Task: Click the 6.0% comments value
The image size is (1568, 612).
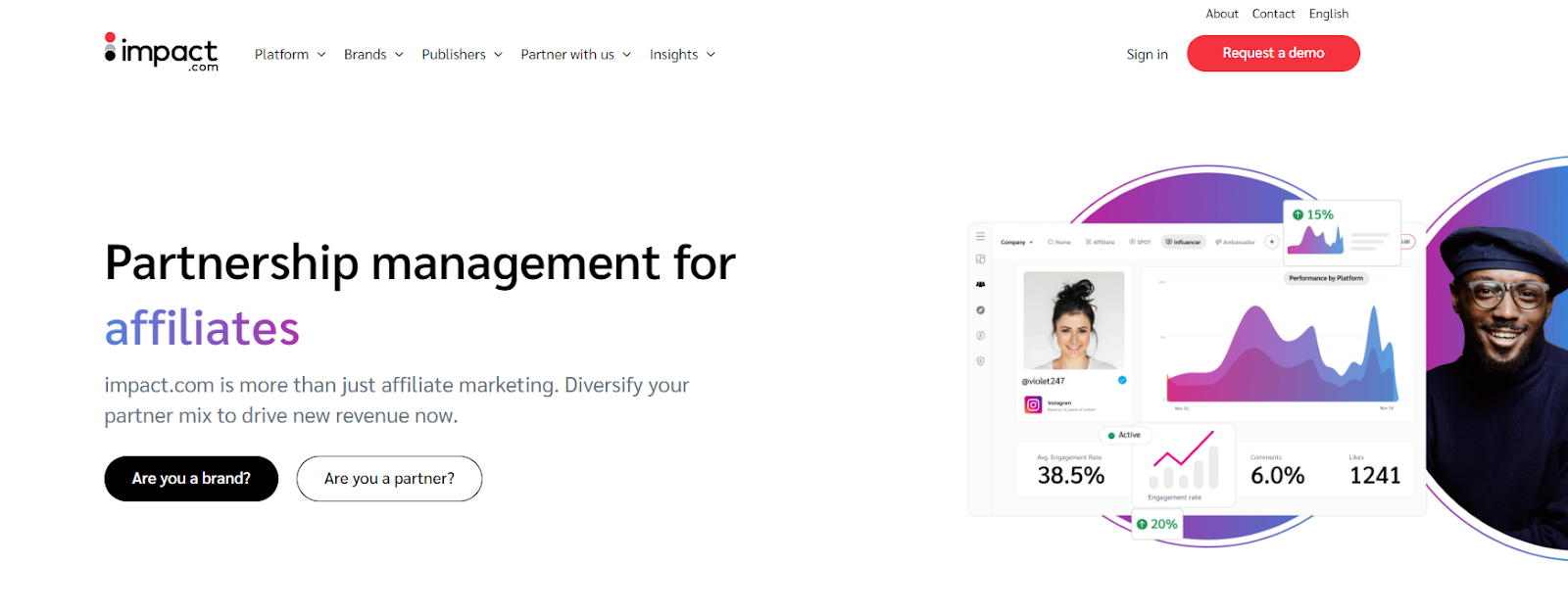Action: point(1277,476)
